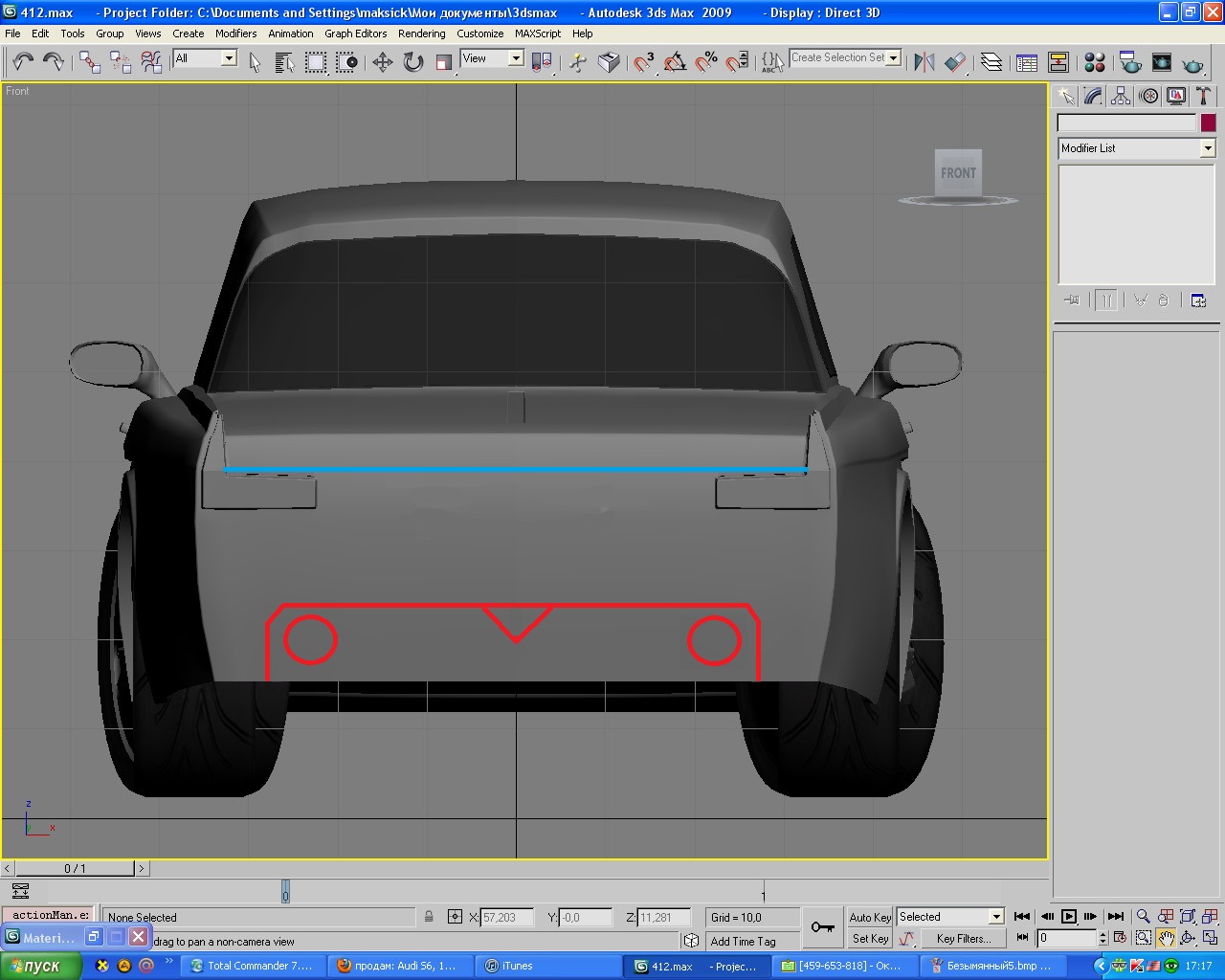Screen dimensions: 1225x980
Task: Click the object color swatch
Action: pyautogui.click(x=1208, y=122)
